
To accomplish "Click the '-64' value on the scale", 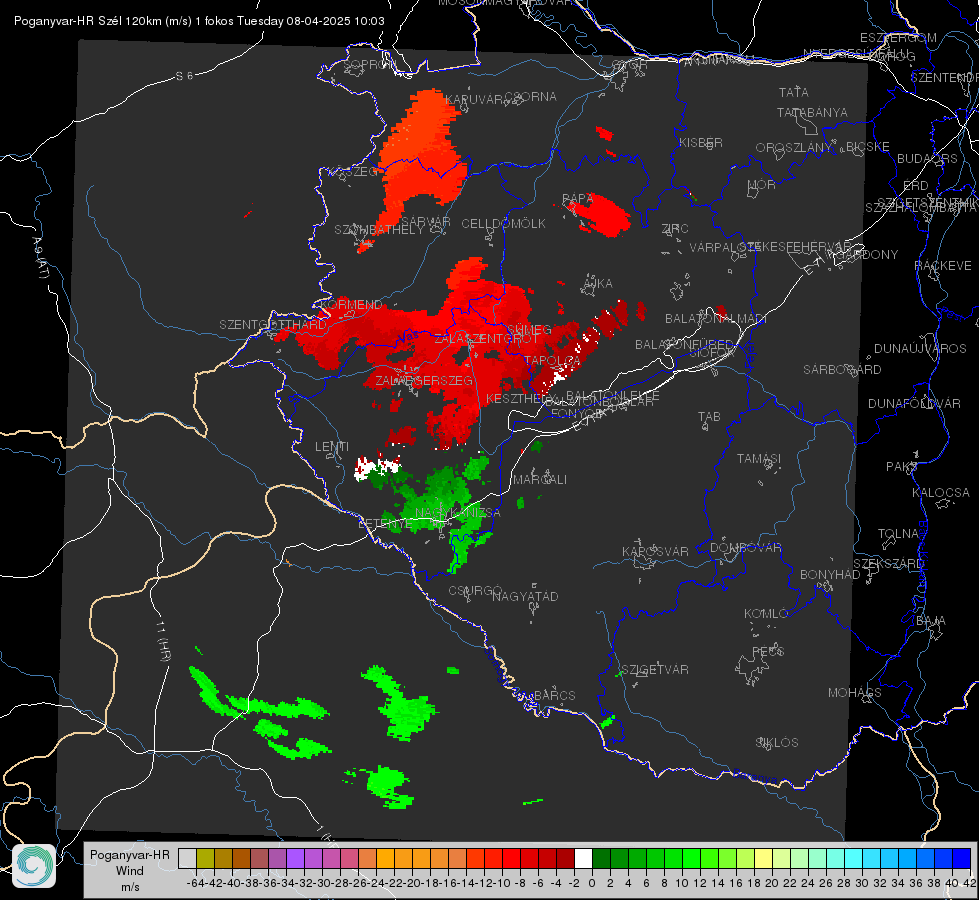I will coord(196,883).
